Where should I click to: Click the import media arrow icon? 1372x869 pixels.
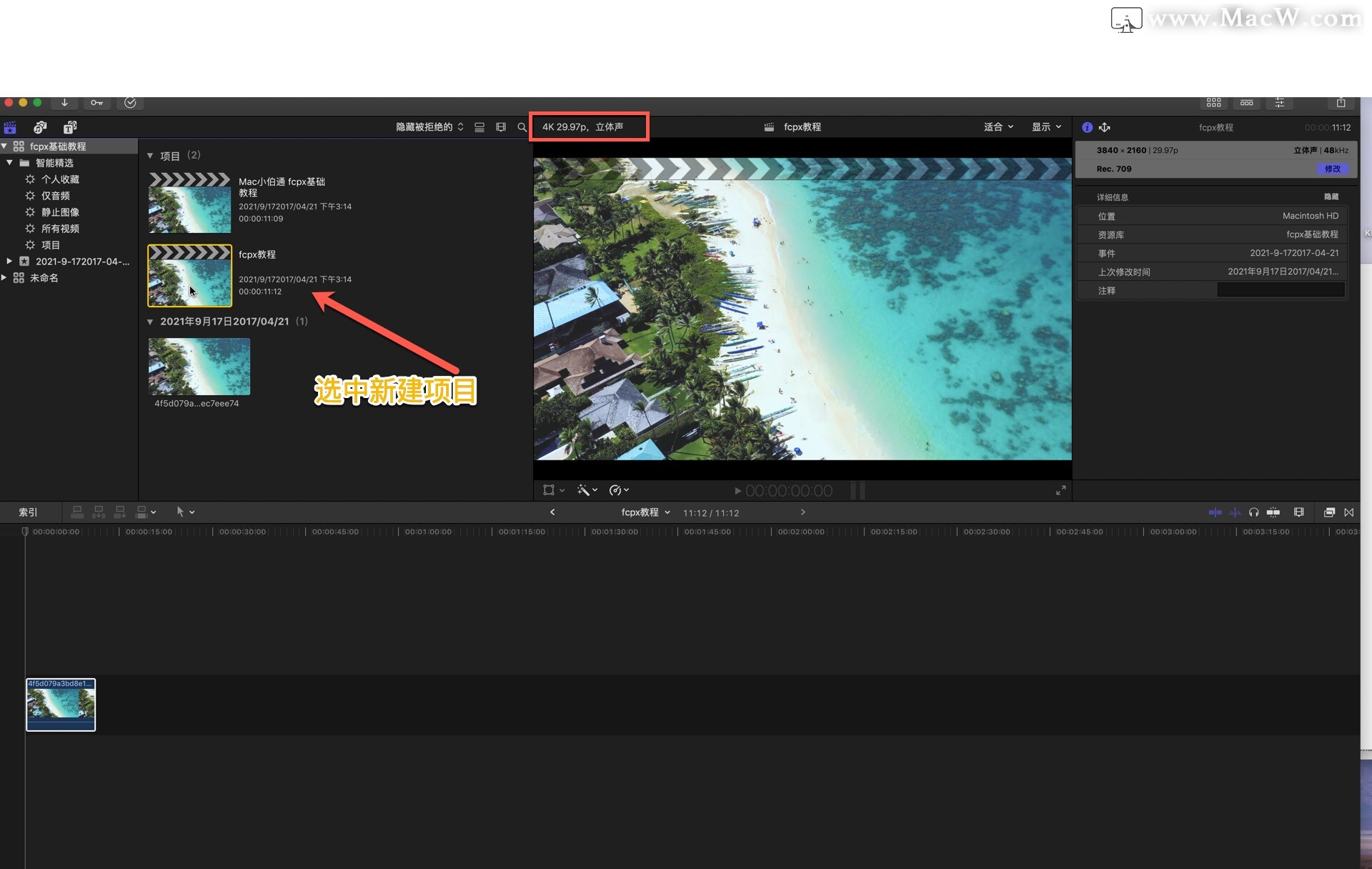click(x=64, y=103)
